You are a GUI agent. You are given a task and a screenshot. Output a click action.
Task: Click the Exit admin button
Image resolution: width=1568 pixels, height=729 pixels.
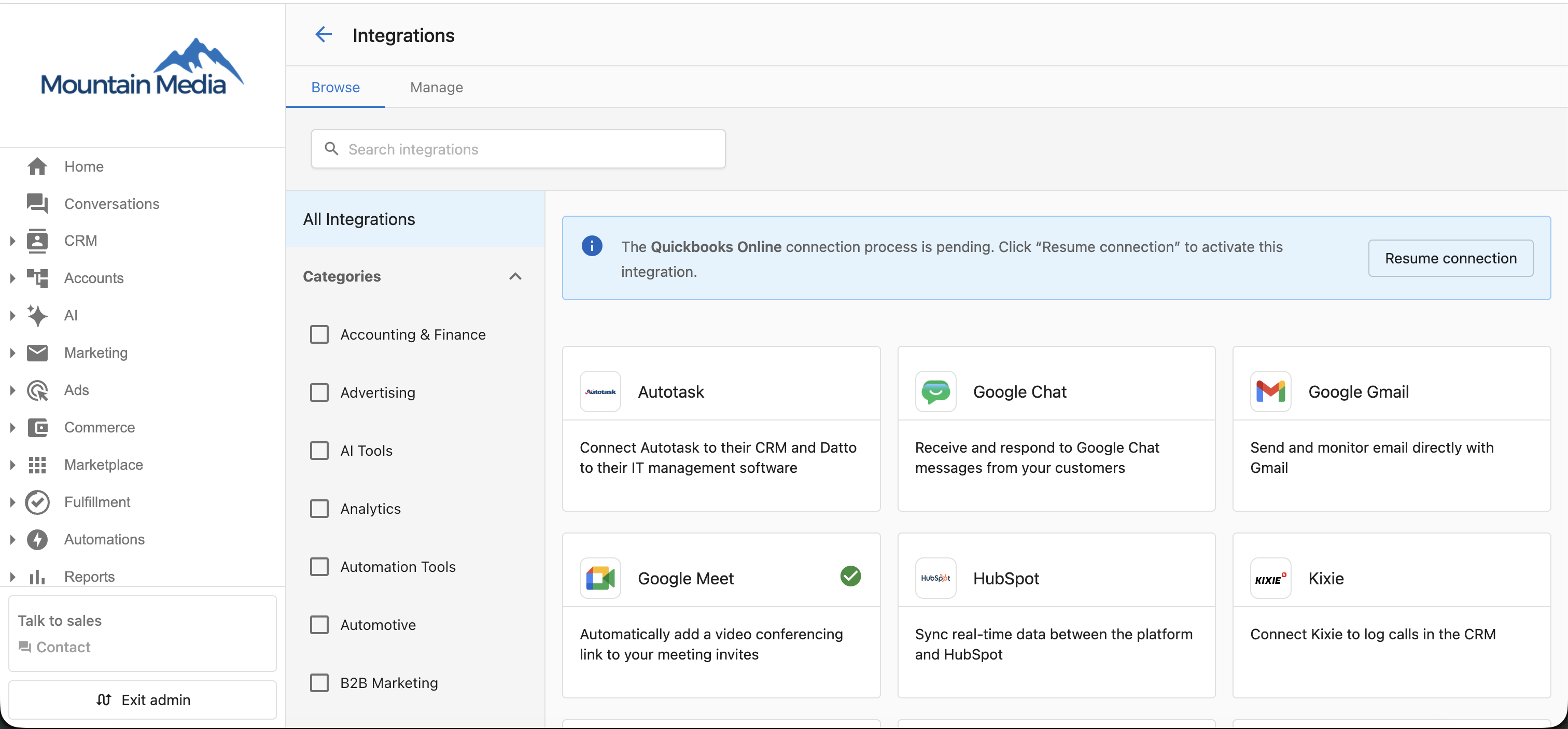click(x=143, y=700)
